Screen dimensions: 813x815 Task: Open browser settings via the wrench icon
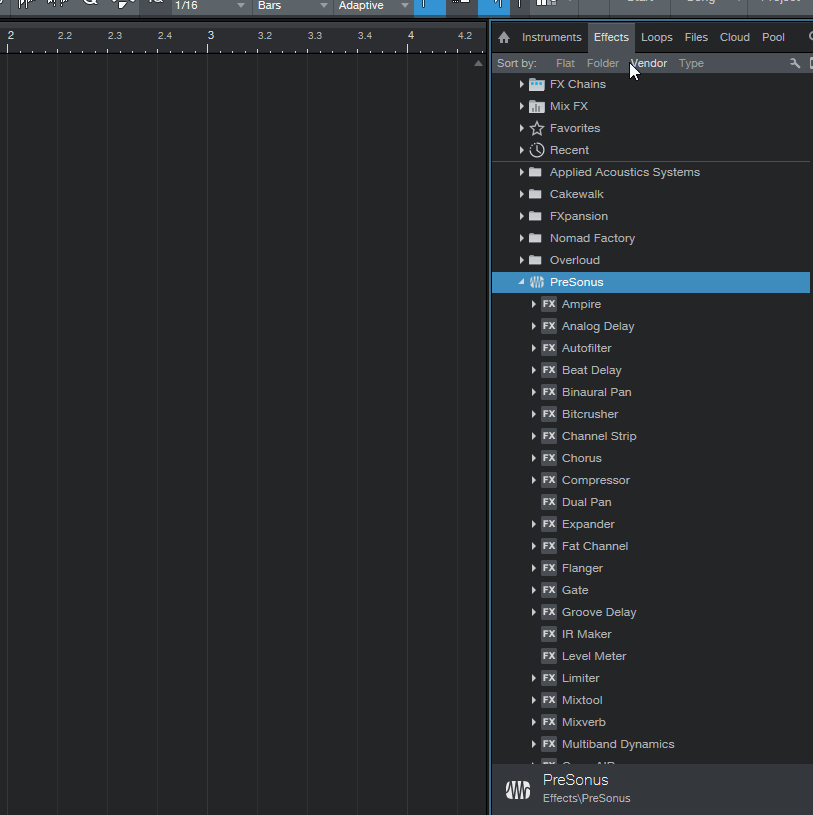[x=794, y=63]
